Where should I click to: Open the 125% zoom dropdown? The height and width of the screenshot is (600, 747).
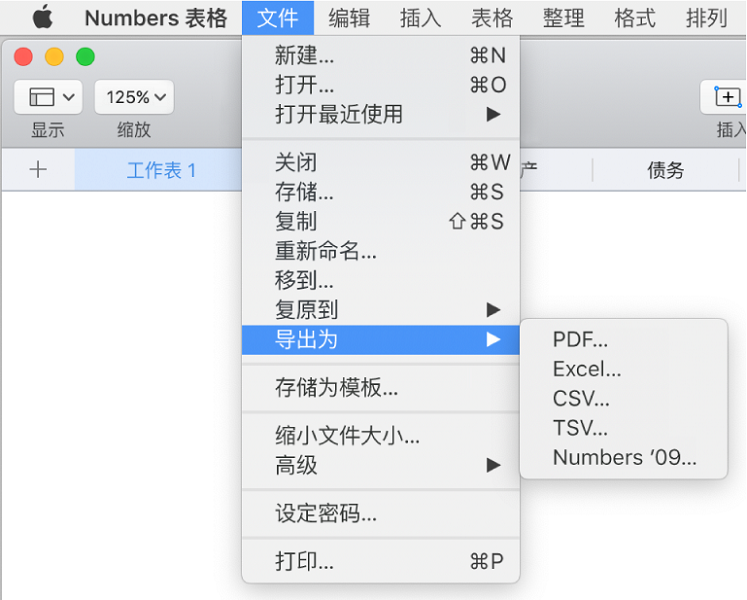click(x=134, y=97)
